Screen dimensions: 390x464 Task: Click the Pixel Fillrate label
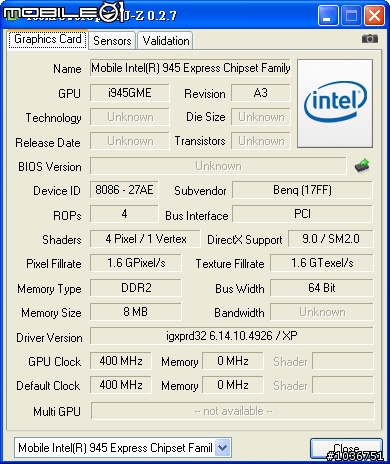pyautogui.click(x=54, y=264)
